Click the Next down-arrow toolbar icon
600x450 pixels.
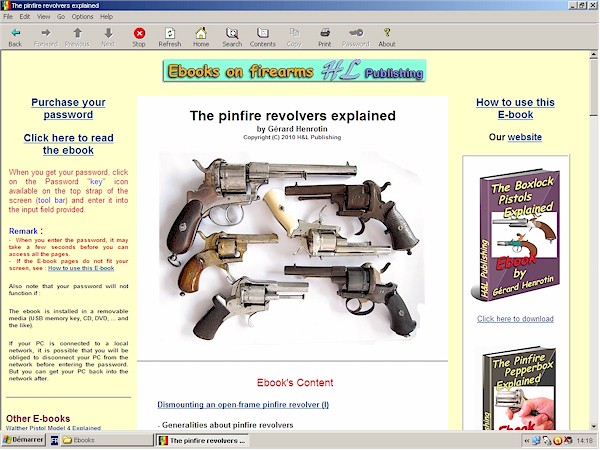pyautogui.click(x=108, y=37)
